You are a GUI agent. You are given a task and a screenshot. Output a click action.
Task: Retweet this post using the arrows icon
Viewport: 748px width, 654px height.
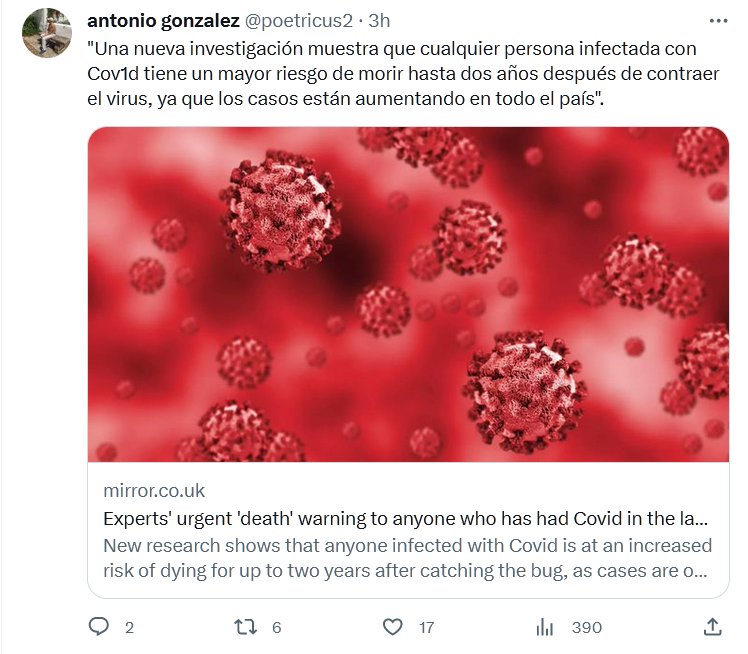(246, 627)
